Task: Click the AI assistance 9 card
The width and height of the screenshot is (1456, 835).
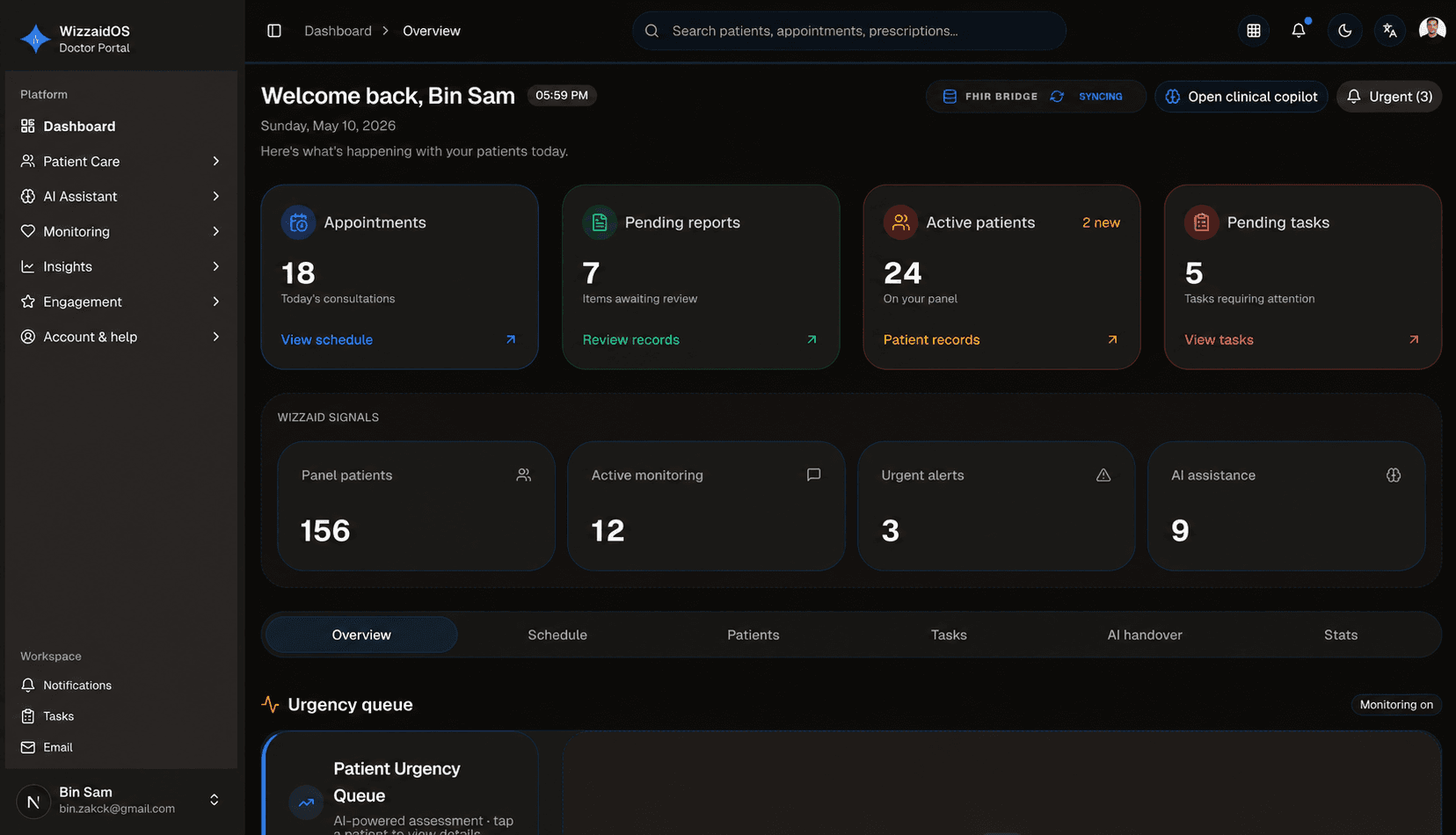Action: click(1286, 506)
